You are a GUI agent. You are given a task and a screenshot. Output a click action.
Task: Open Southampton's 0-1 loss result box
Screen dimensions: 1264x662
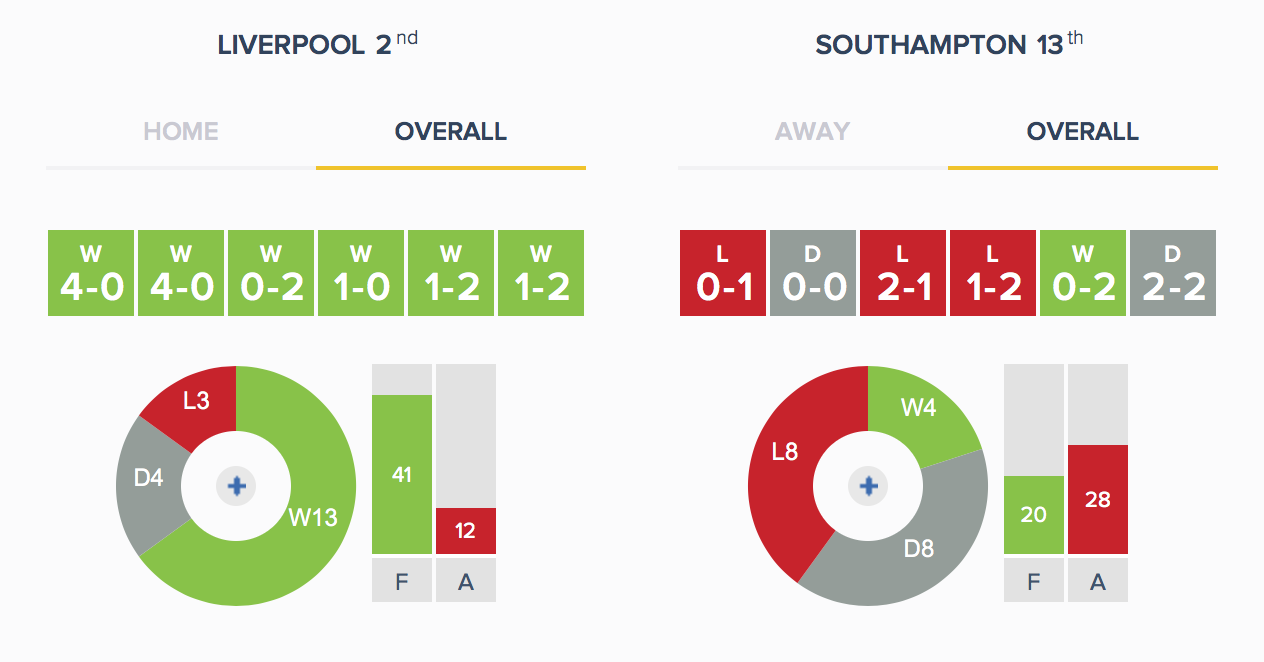coord(723,273)
